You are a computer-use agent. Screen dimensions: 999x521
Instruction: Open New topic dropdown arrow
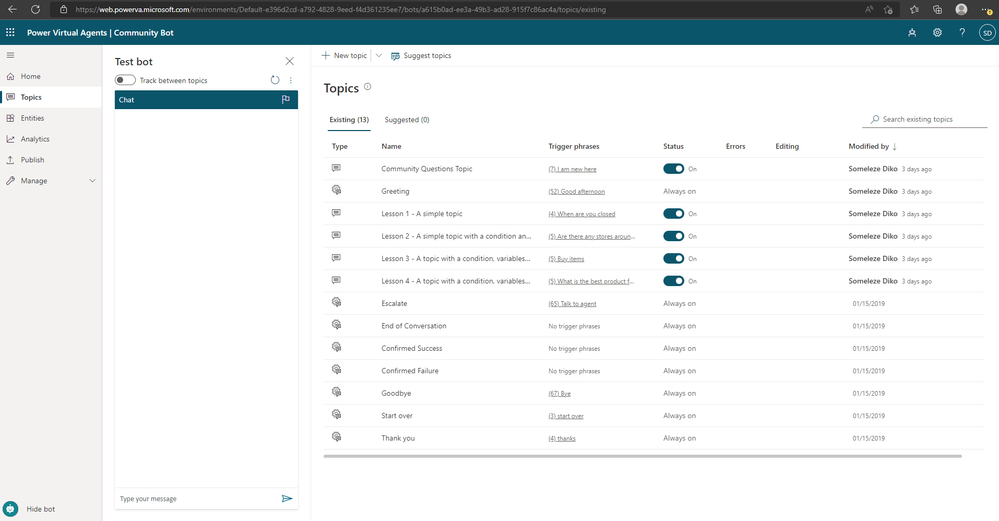tap(378, 55)
